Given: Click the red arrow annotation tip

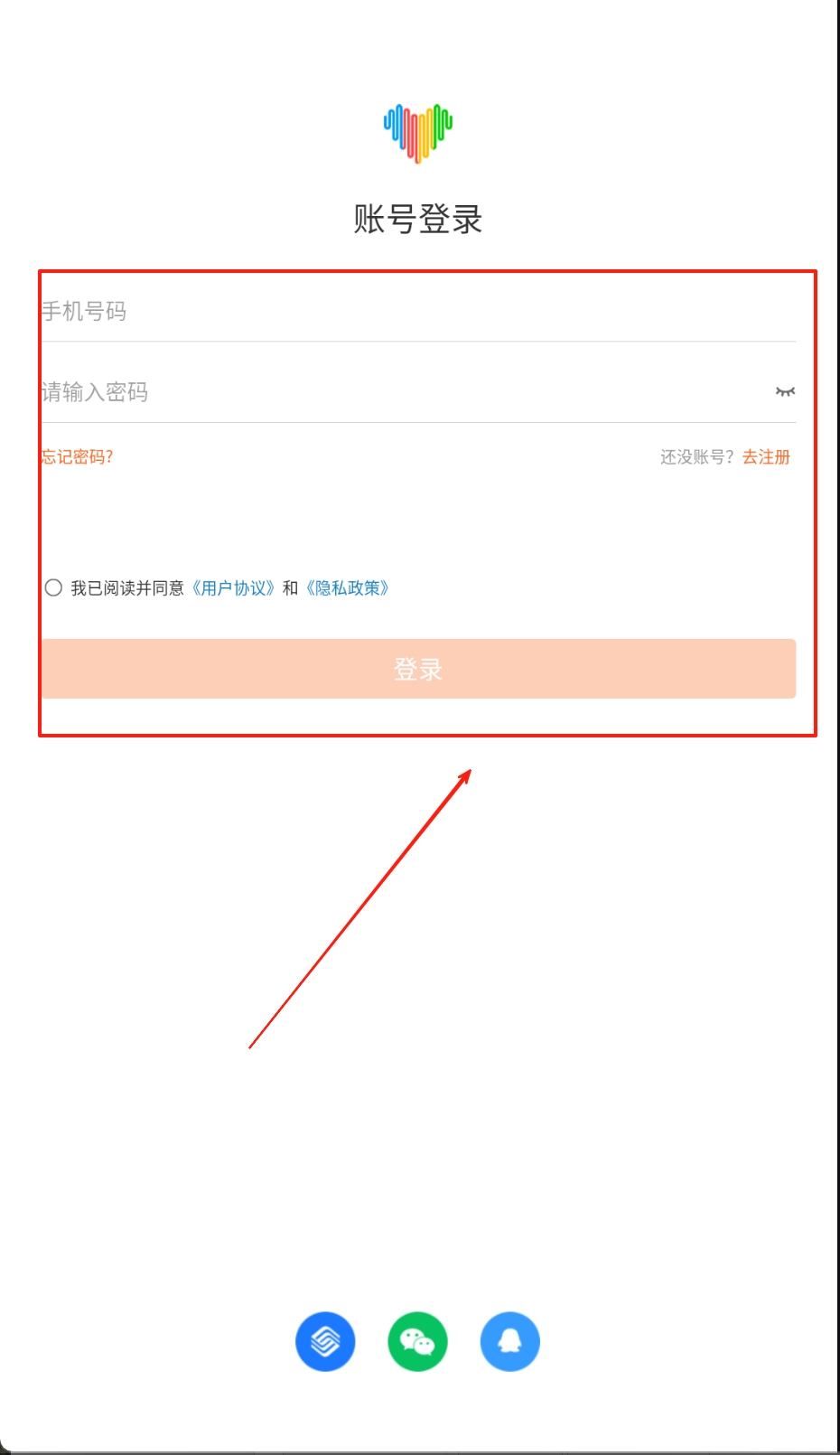Looking at the screenshot, I should [x=469, y=772].
